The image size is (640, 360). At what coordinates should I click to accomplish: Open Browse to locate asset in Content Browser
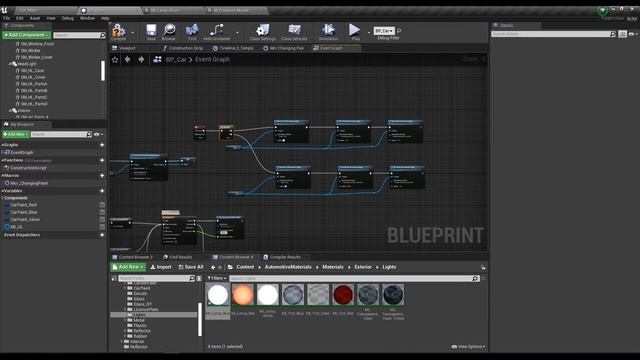pyautogui.click(x=169, y=31)
